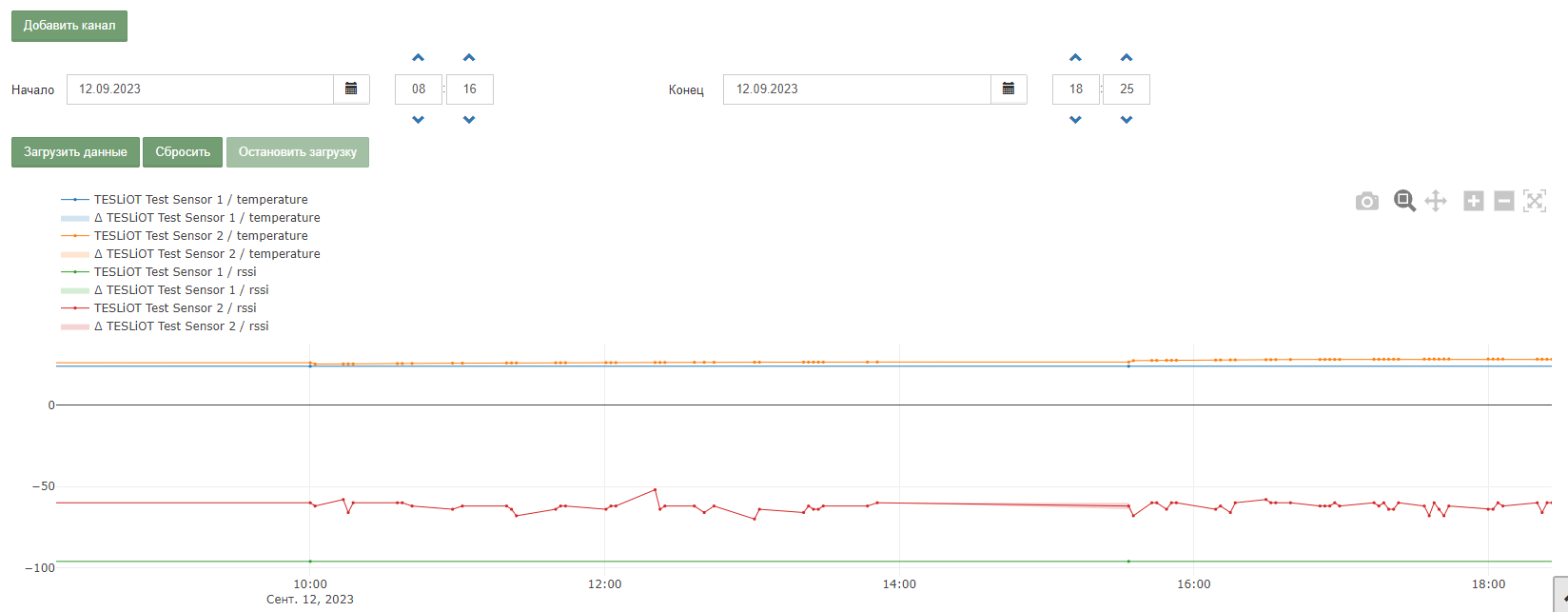Click the 12:00 x-axis tick label

pyautogui.click(x=605, y=584)
